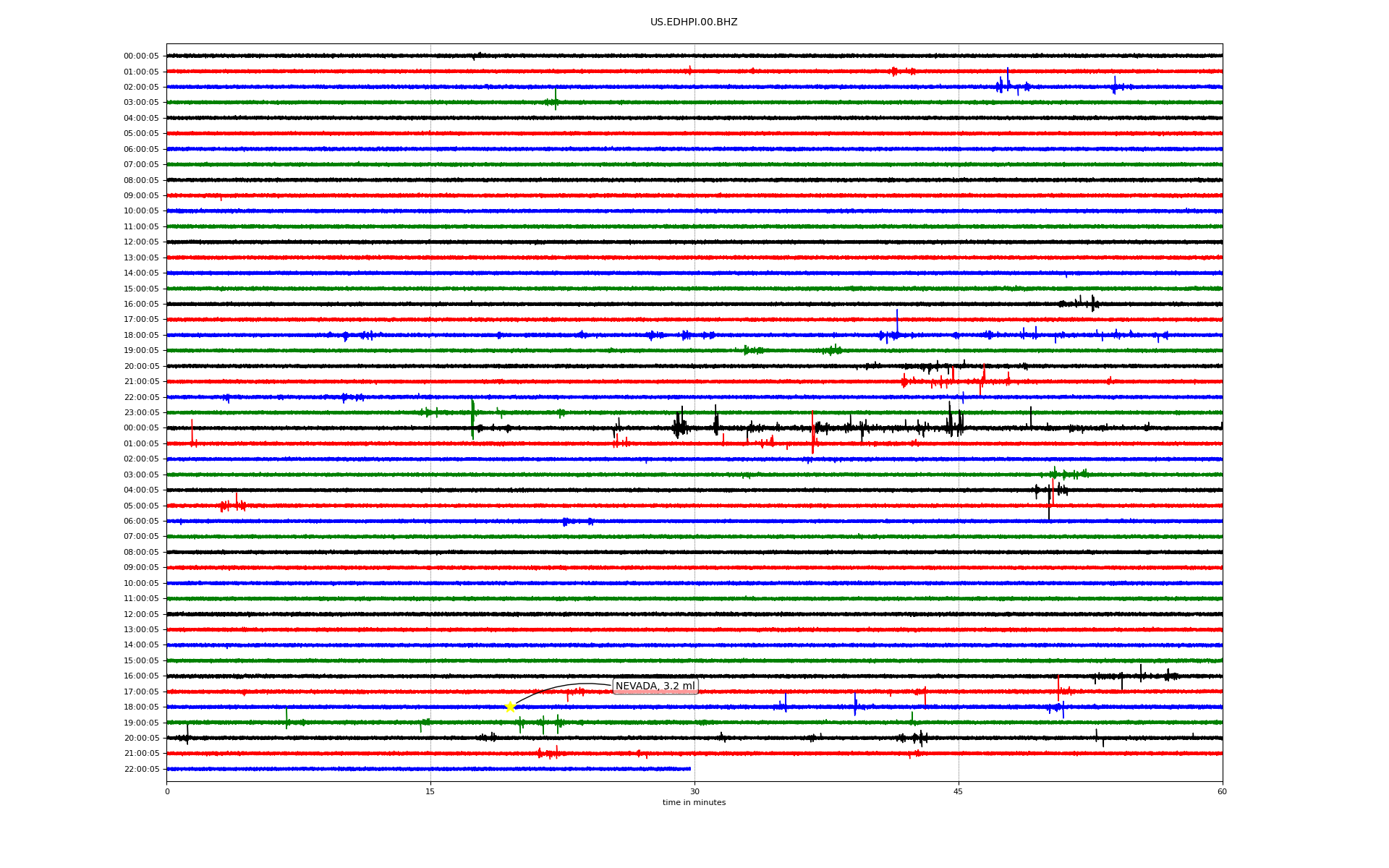The height and width of the screenshot is (868, 1389).
Task: Click the second 16:00:05 row label near bottom
Action: (141, 676)
